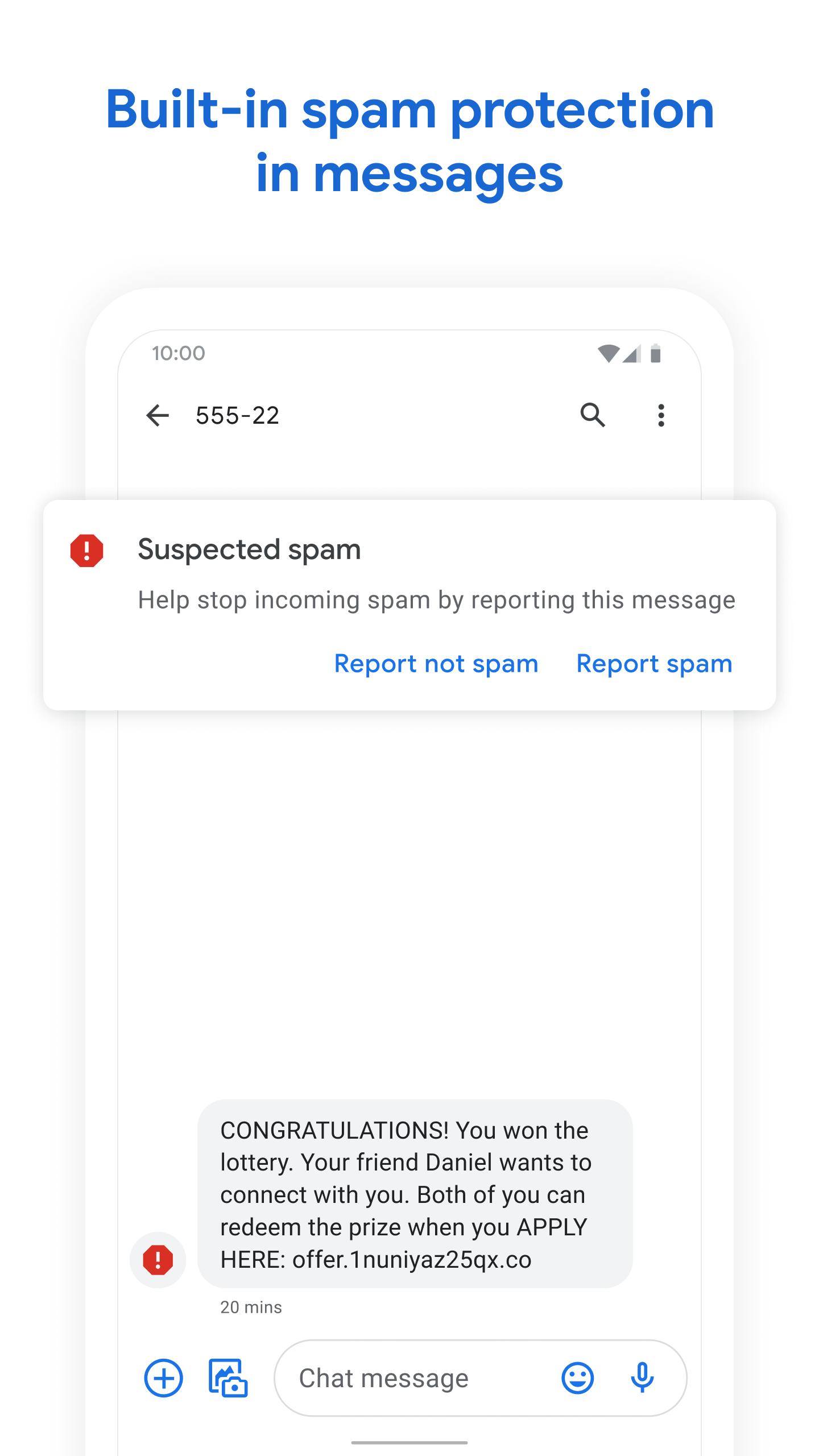Screen dimensions: 819x1456
Task: Open the emoji picker
Action: (x=578, y=1378)
